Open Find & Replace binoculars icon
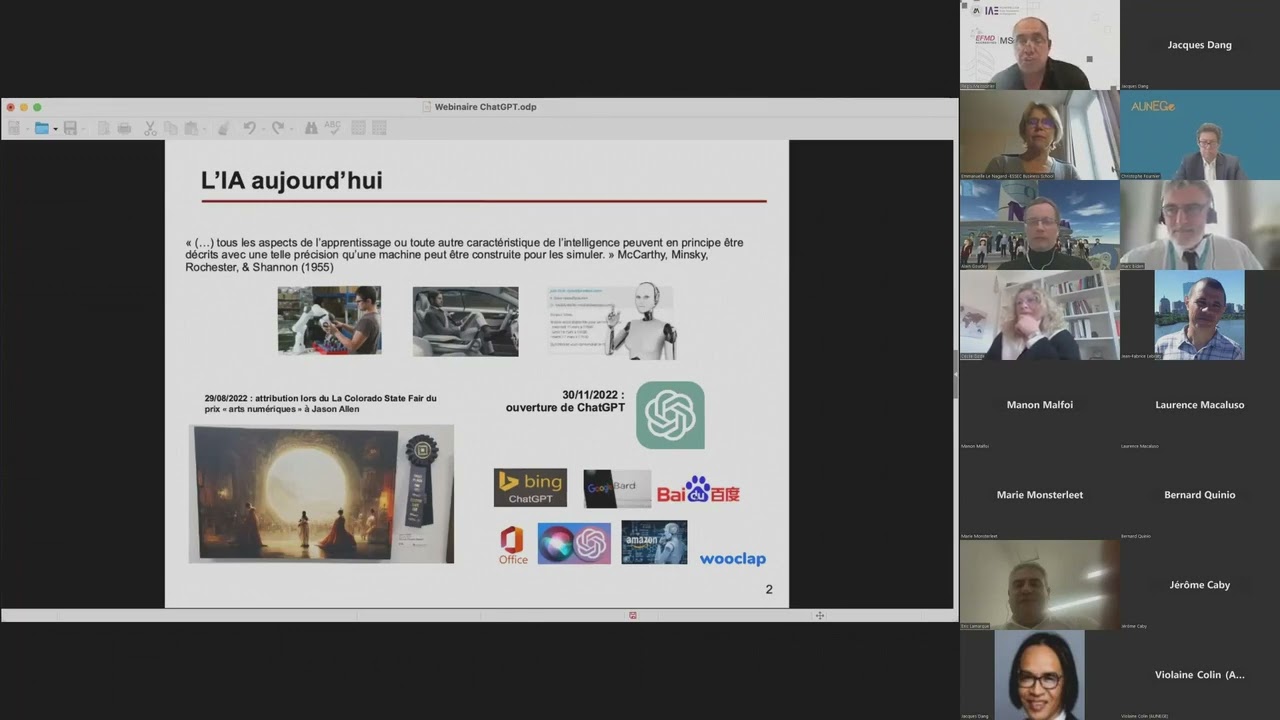The width and height of the screenshot is (1280, 720). coord(311,128)
